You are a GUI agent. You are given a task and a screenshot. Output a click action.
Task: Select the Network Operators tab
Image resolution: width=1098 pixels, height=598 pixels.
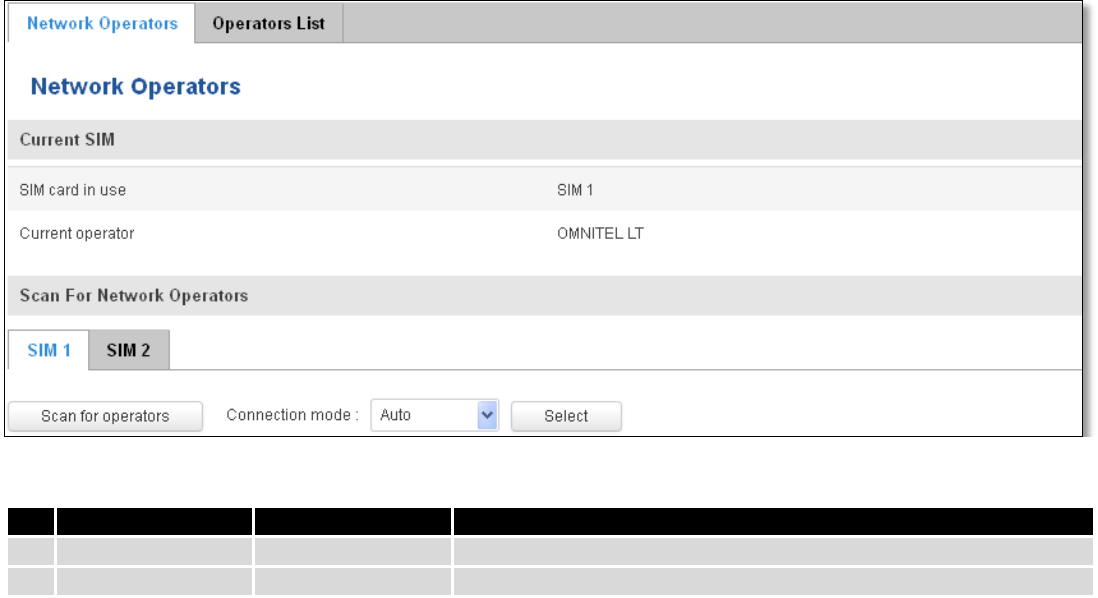coord(102,23)
